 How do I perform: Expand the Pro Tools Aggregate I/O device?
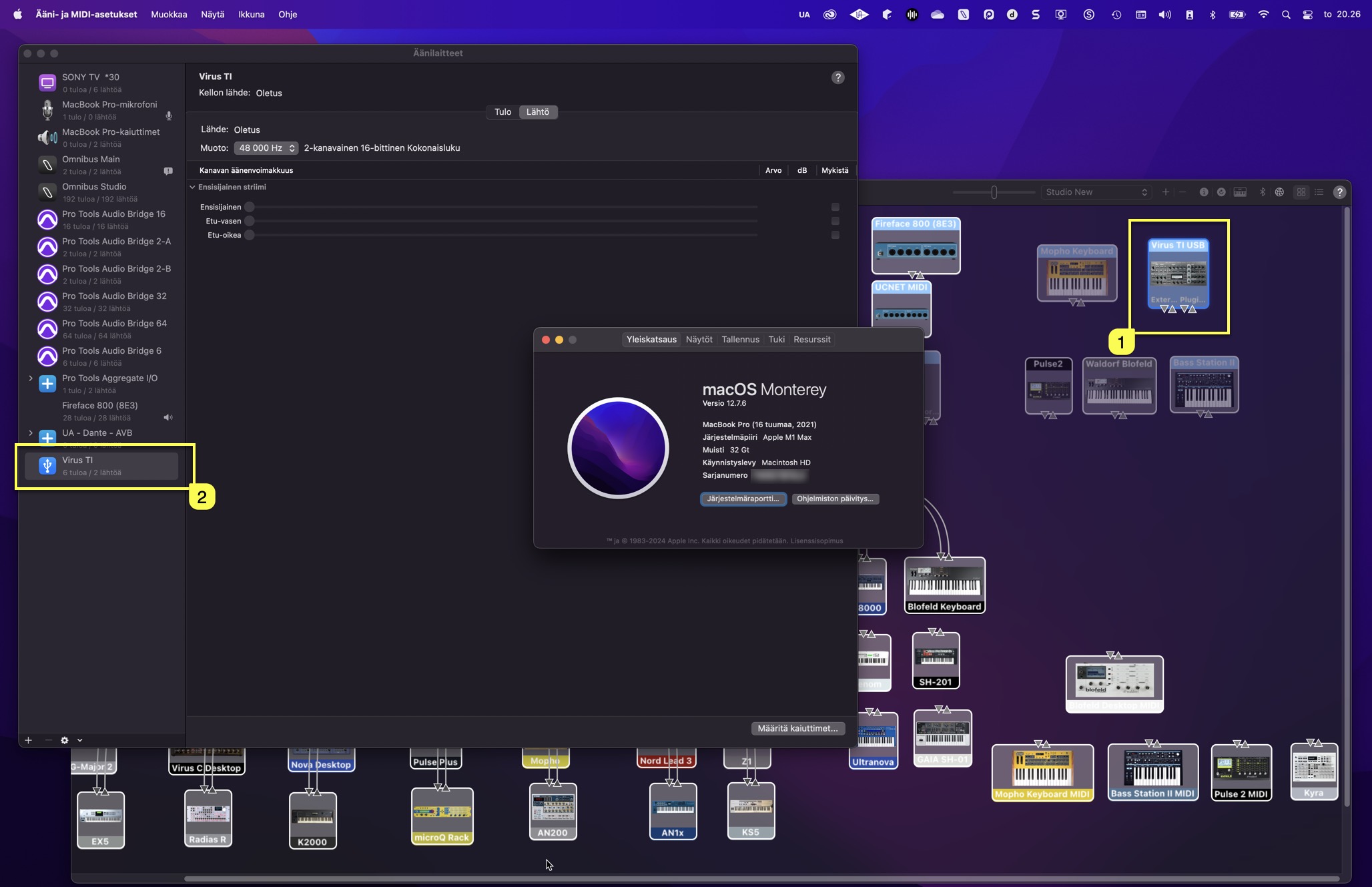(30, 378)
